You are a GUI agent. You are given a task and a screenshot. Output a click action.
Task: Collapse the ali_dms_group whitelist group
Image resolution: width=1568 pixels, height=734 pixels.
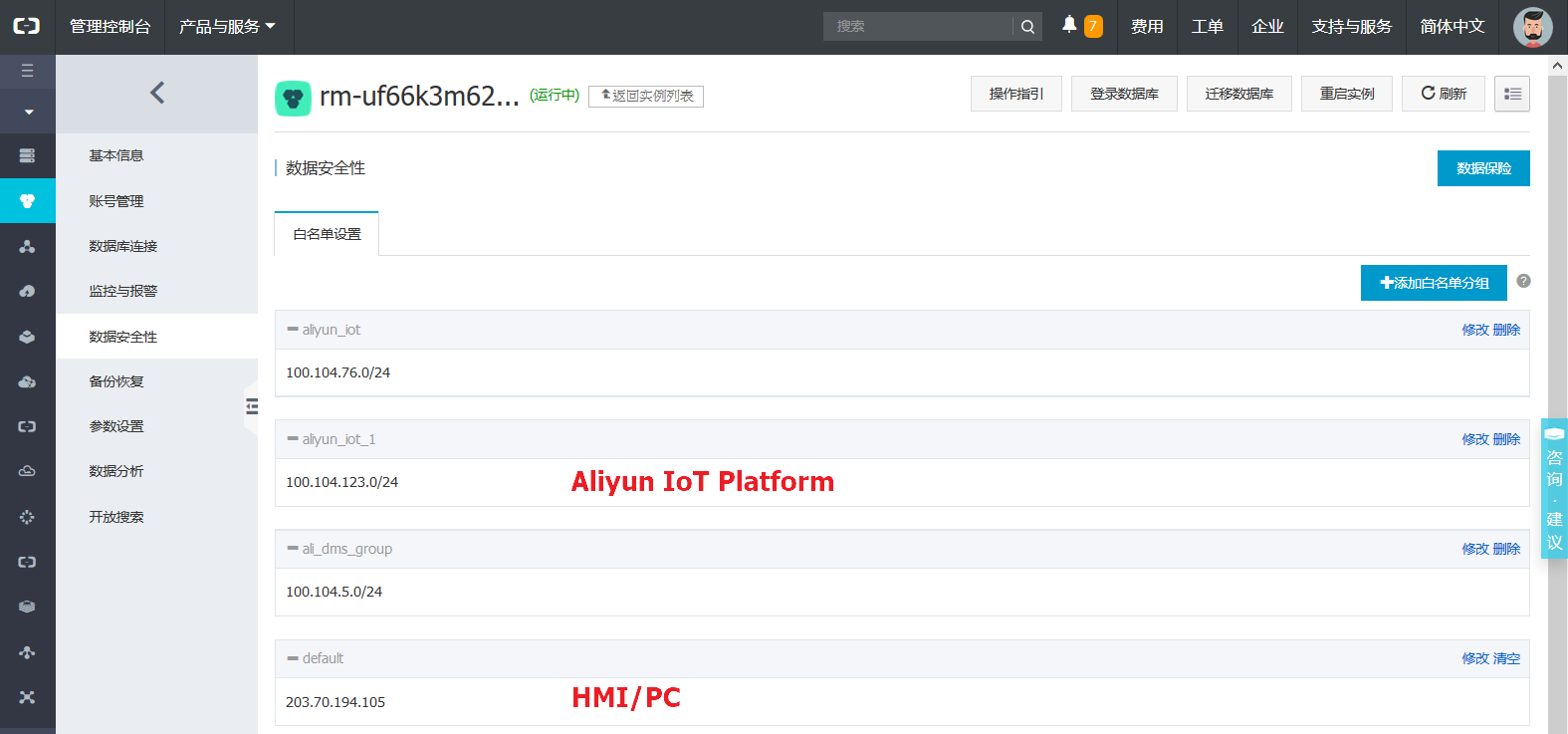293,549
